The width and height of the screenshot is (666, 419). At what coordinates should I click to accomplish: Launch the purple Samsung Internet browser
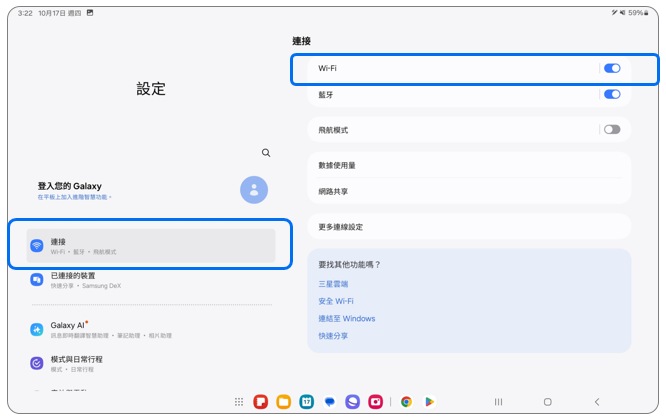pos(353,402)
